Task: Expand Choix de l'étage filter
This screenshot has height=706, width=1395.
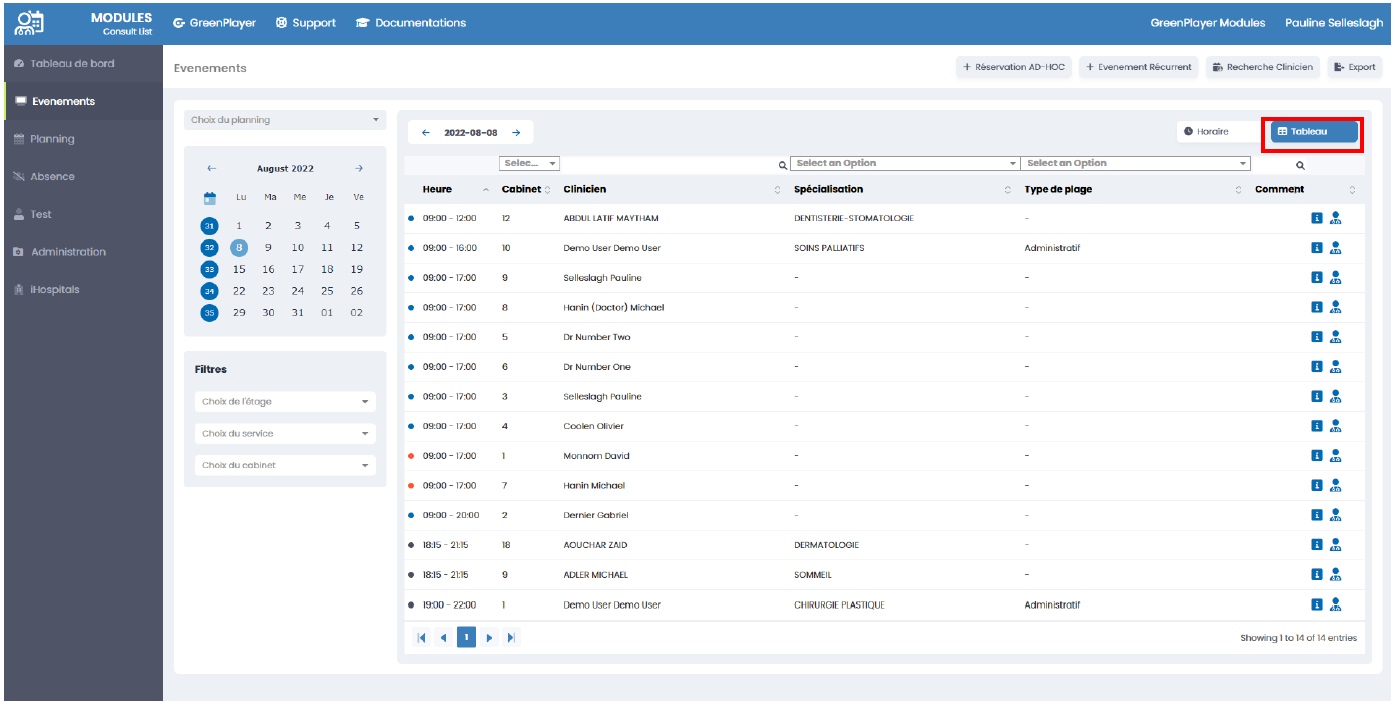Action: coord(285,402)
